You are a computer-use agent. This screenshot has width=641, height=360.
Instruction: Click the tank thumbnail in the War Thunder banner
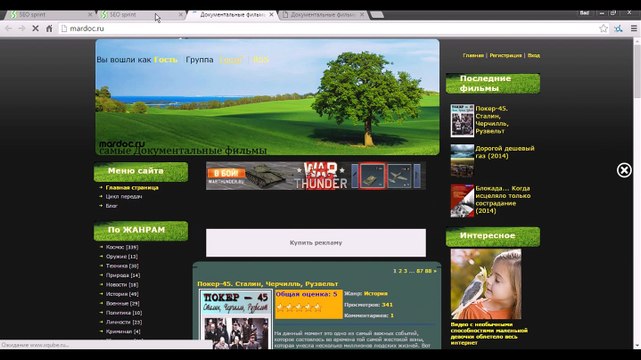click(x=372, y=176)
